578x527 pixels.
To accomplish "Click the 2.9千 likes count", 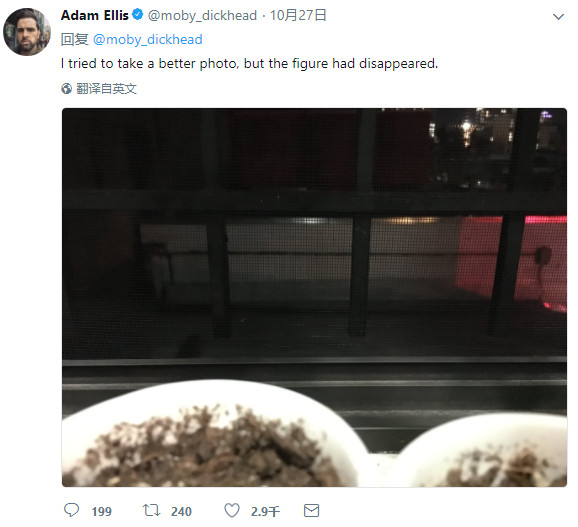I will point(265,512).
